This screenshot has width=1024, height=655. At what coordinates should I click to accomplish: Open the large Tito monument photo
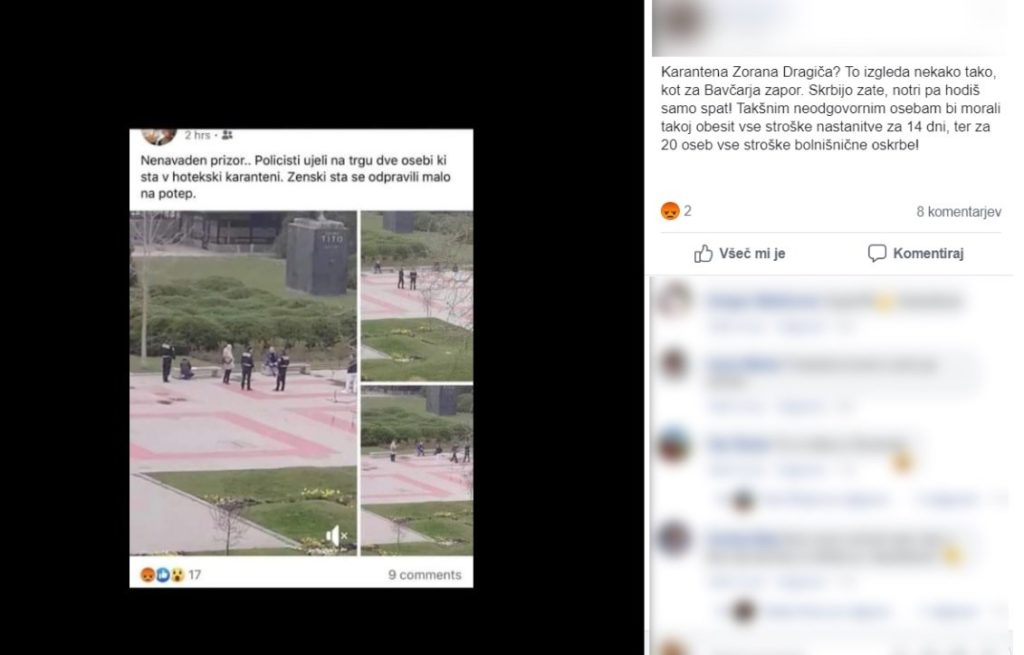coord(244,383)
